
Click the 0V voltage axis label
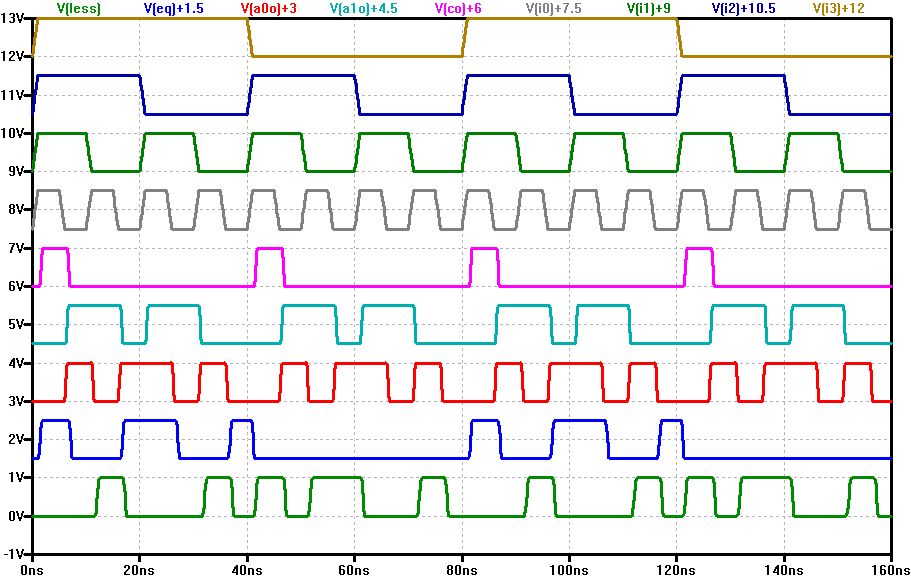[x=18, y=517]
